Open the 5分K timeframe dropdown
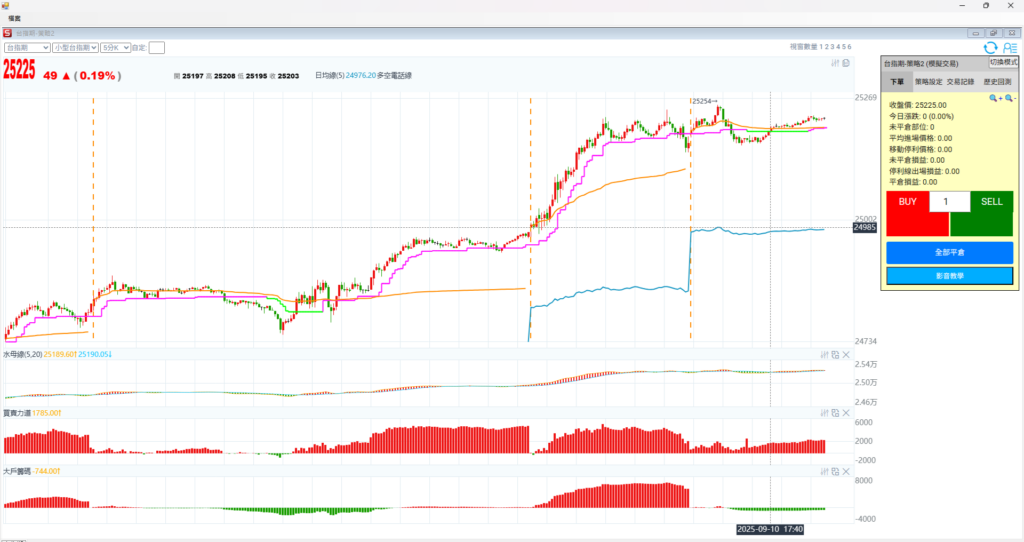Viewport: 1024px width, 542px height. [115, 47]
